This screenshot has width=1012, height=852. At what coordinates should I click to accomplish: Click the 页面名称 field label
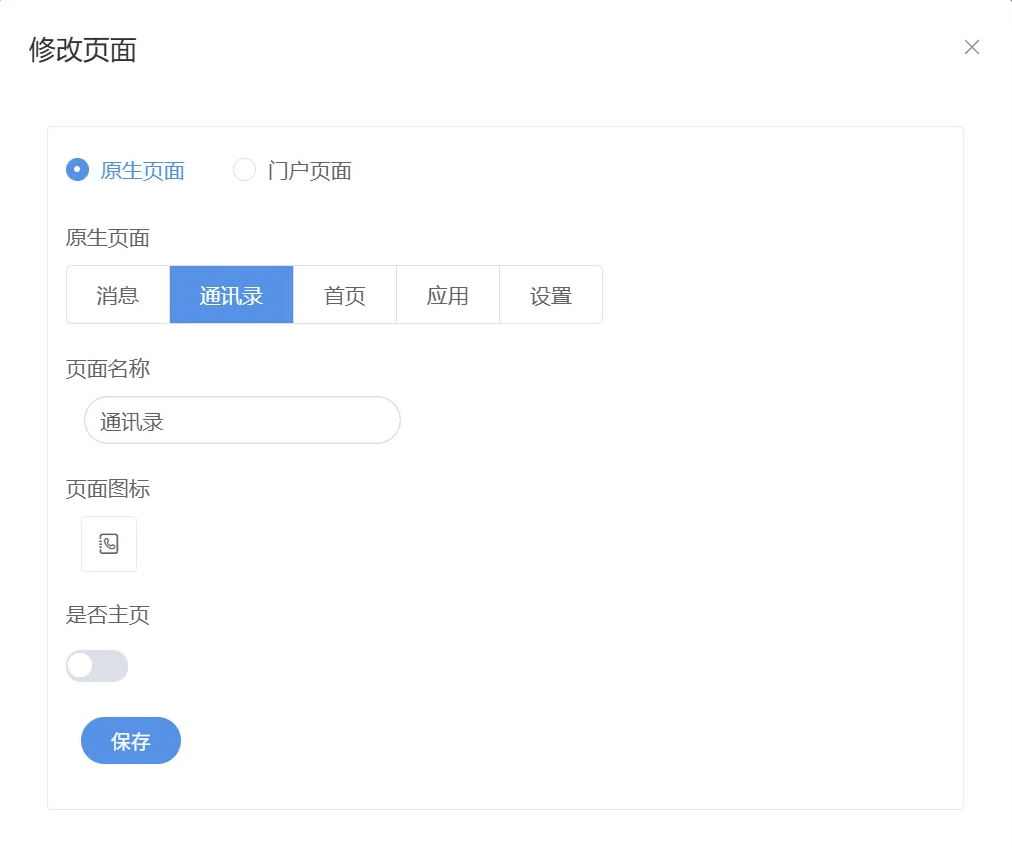coord(108,369)
